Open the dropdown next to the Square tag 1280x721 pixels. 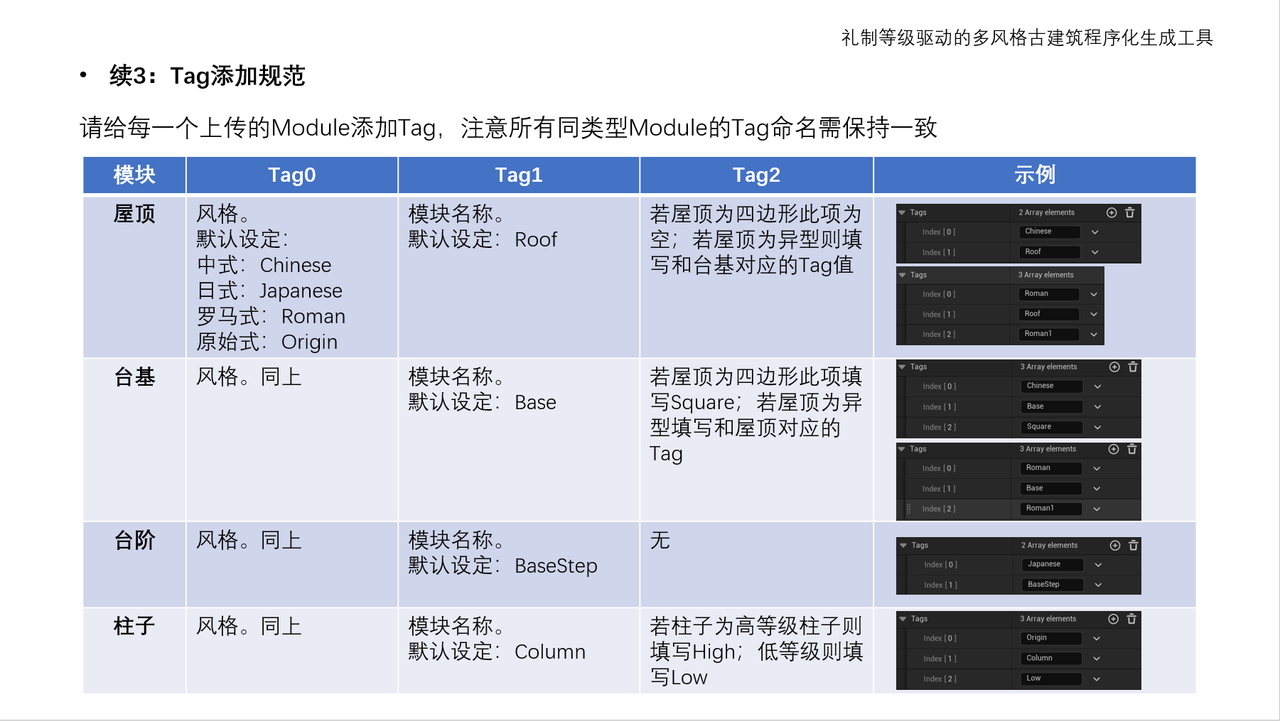[1097, 427]
